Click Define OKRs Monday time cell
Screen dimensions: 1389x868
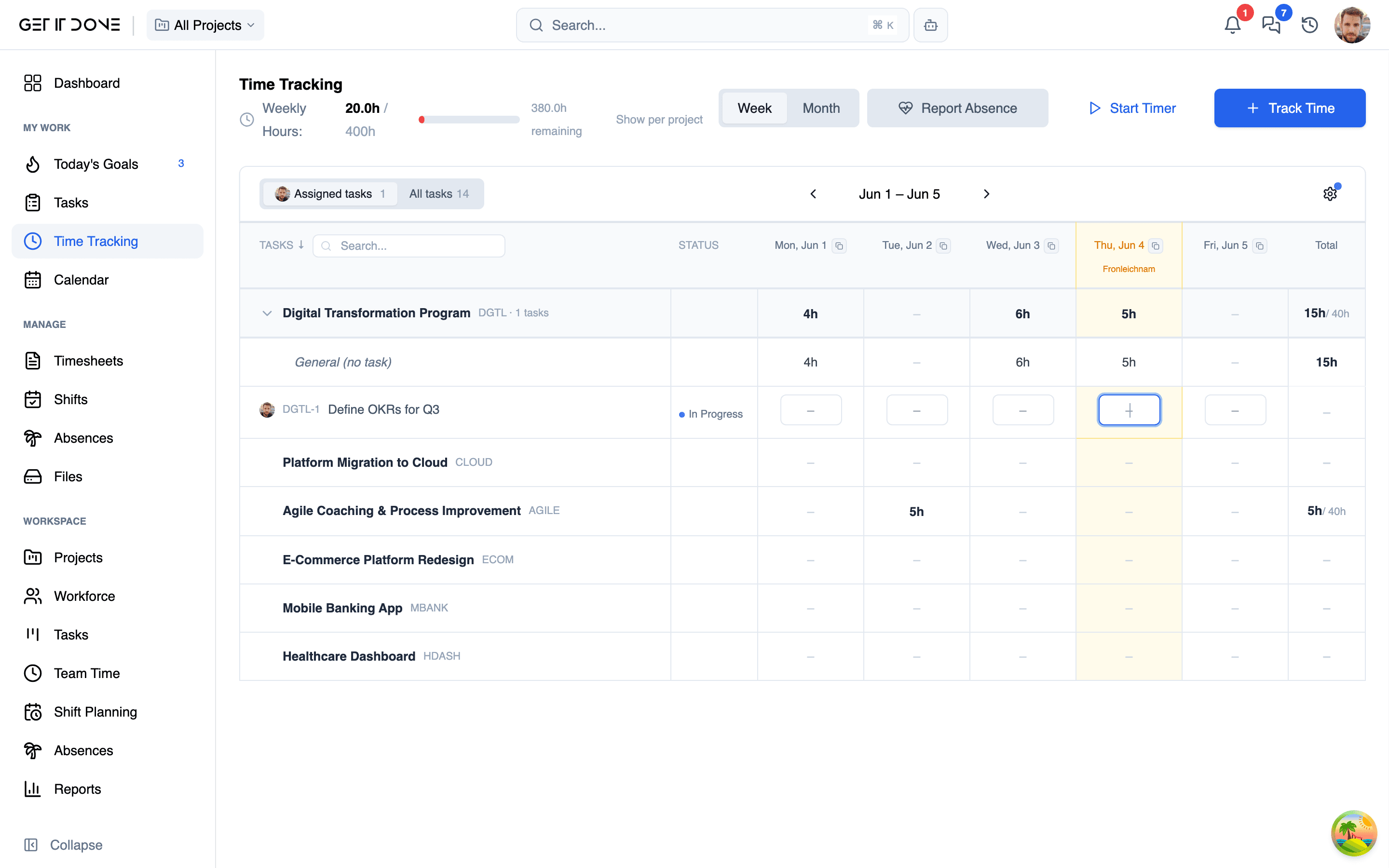point(810,410)
